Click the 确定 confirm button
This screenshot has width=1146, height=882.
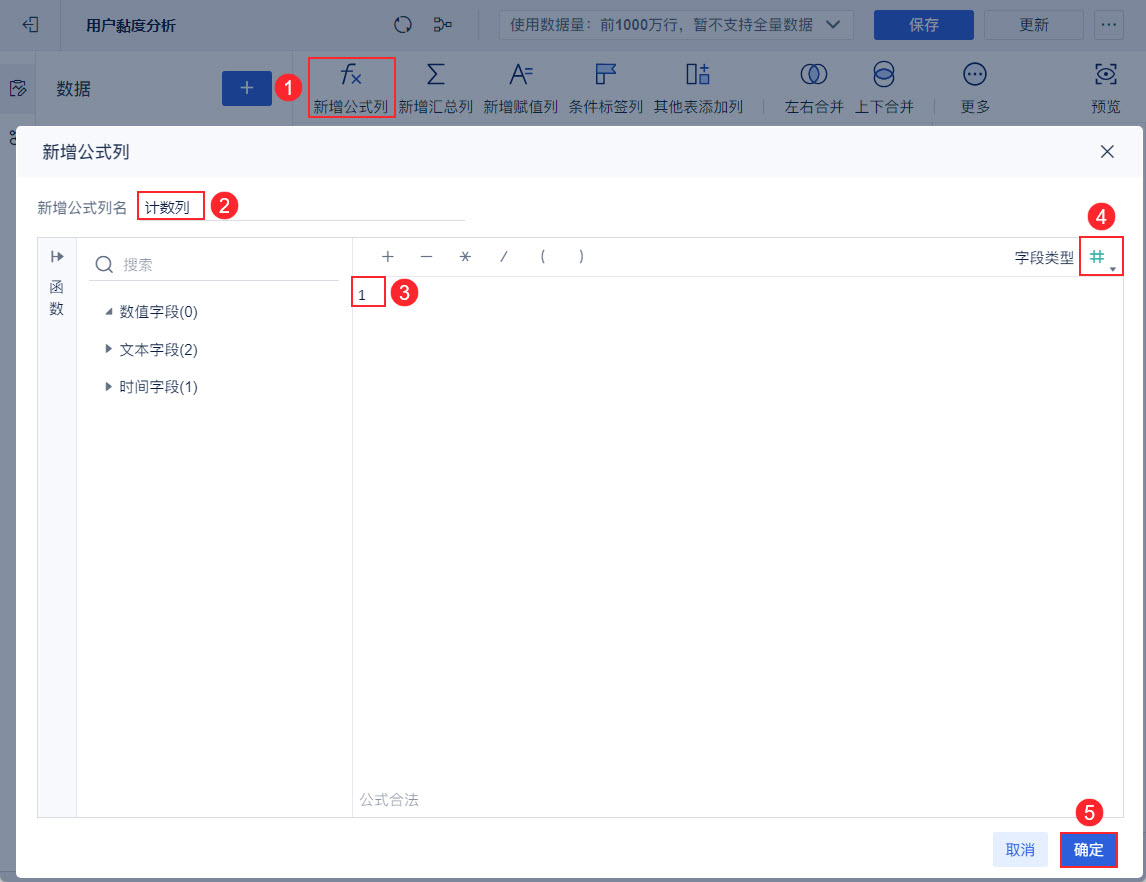pyautogui.click(x=1088, y=849)
